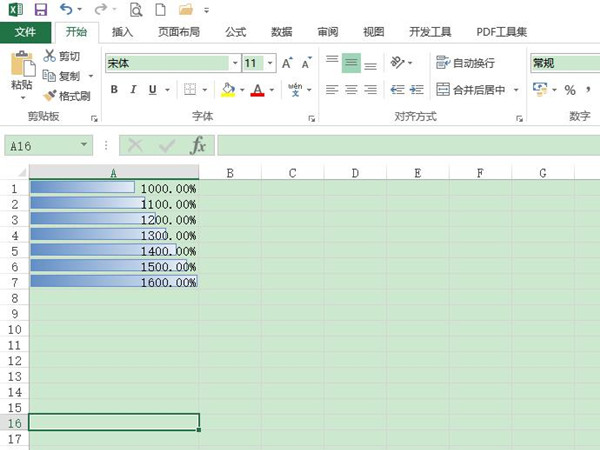Viewport: 600px width, 450px height.
Task: Select cell A7 containing 1600.00%
Action: point(114,282)
